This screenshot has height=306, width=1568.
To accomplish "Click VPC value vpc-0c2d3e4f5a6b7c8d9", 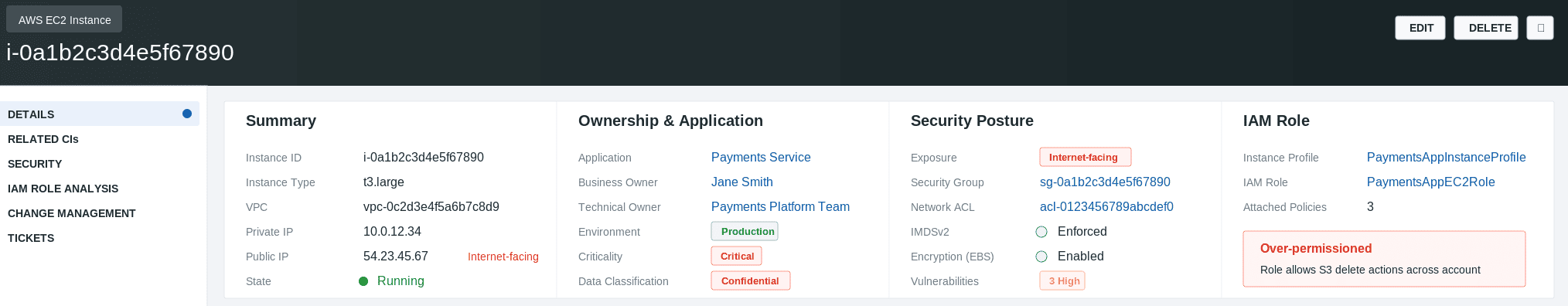I will [431, 206].
